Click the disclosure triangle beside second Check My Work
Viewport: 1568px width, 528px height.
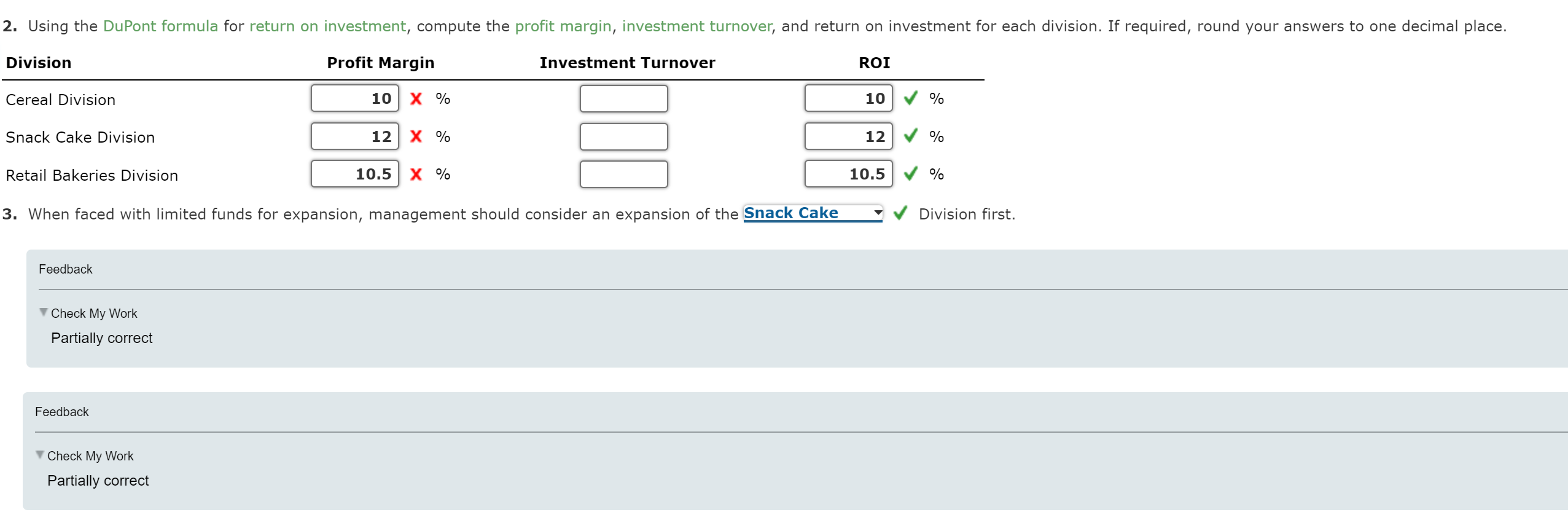39,454
